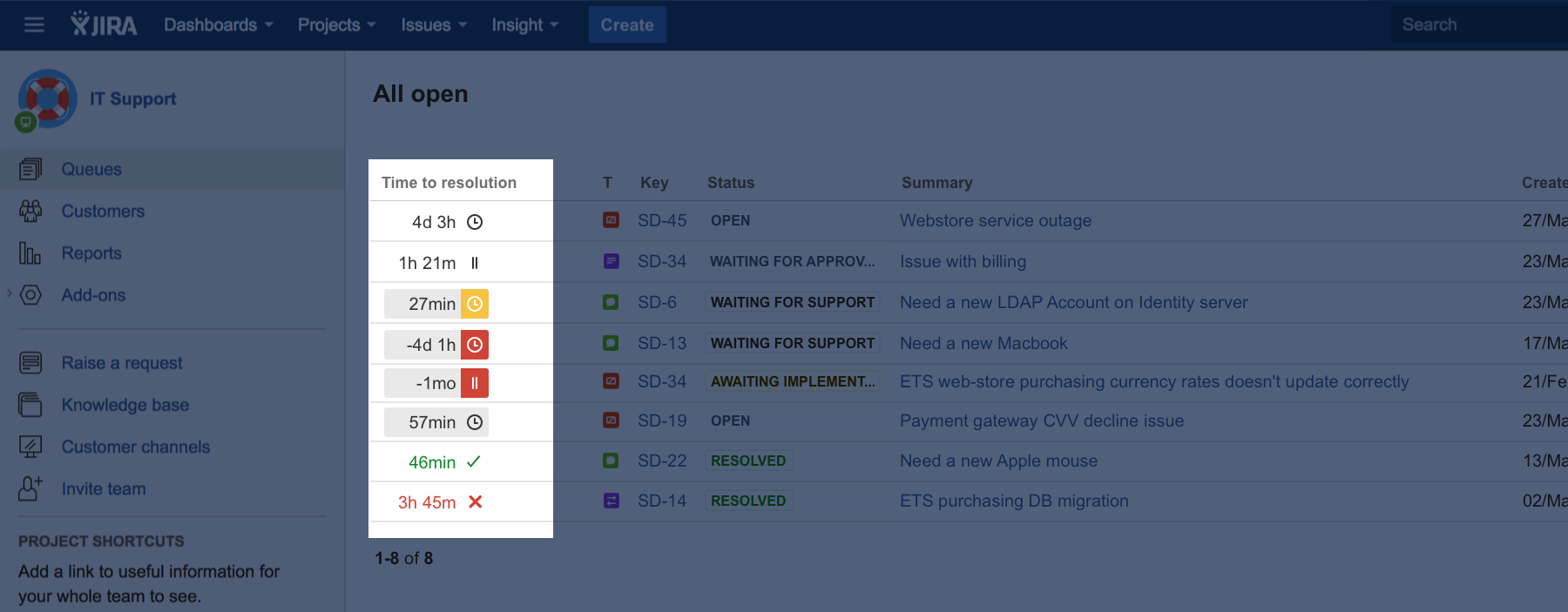Click the red X next to 3h 45m

[x=475, y=502]
